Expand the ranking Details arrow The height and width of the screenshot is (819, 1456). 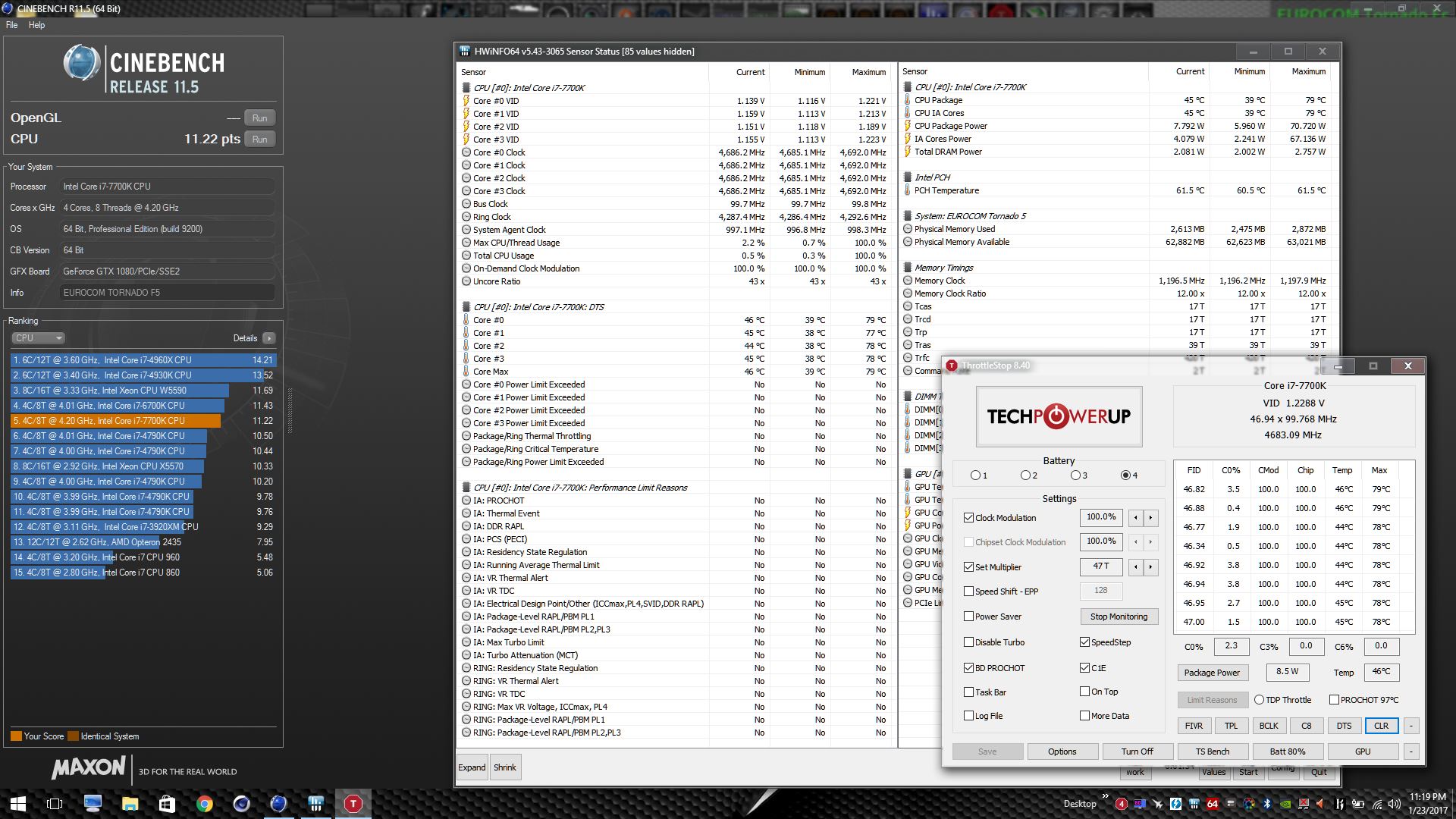(269, 338)
